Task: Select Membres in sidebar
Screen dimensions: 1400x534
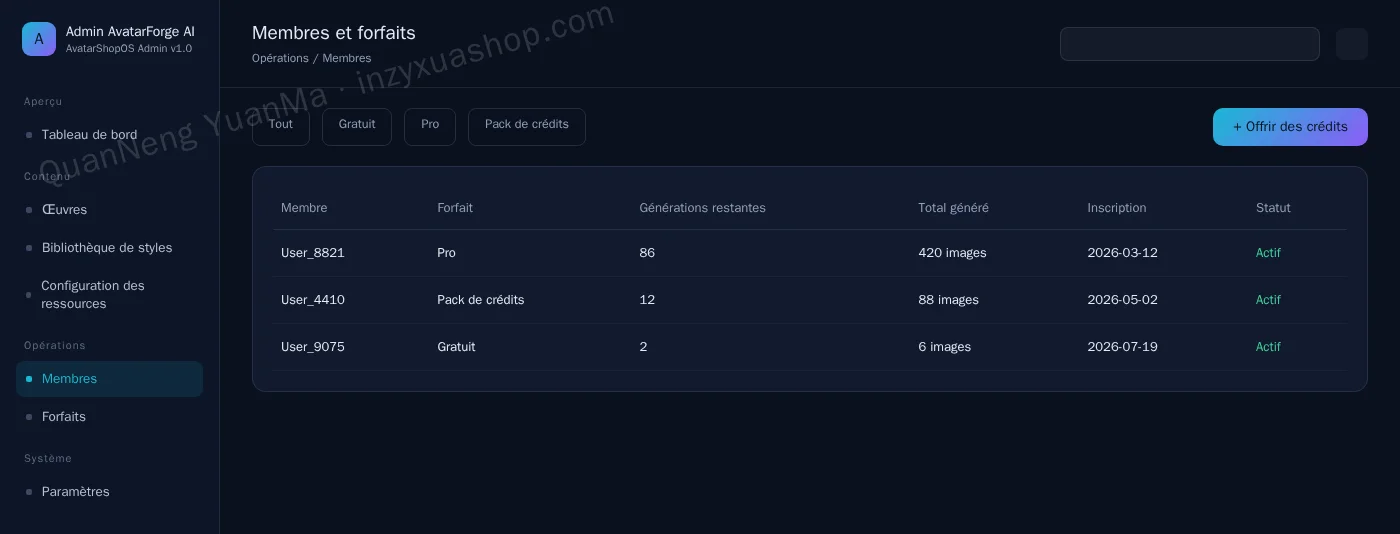Action: coord(109,379)
